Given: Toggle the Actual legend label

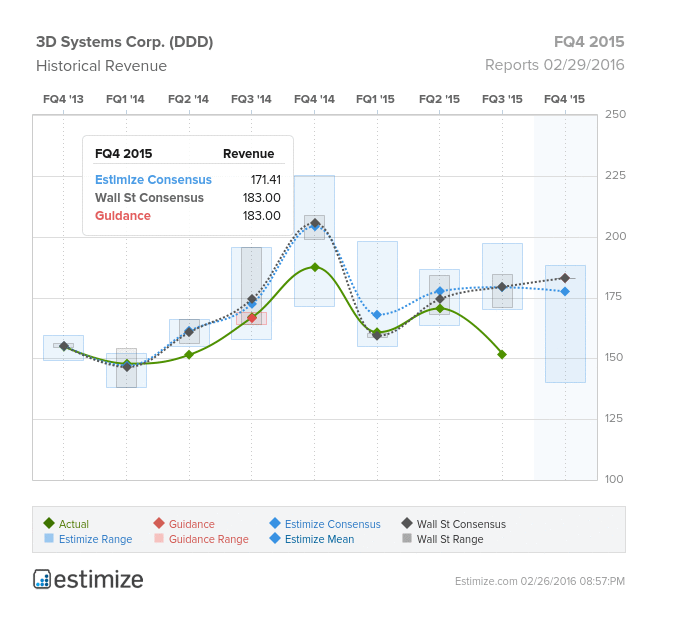Looking at the screenshot, I should 74,524.
